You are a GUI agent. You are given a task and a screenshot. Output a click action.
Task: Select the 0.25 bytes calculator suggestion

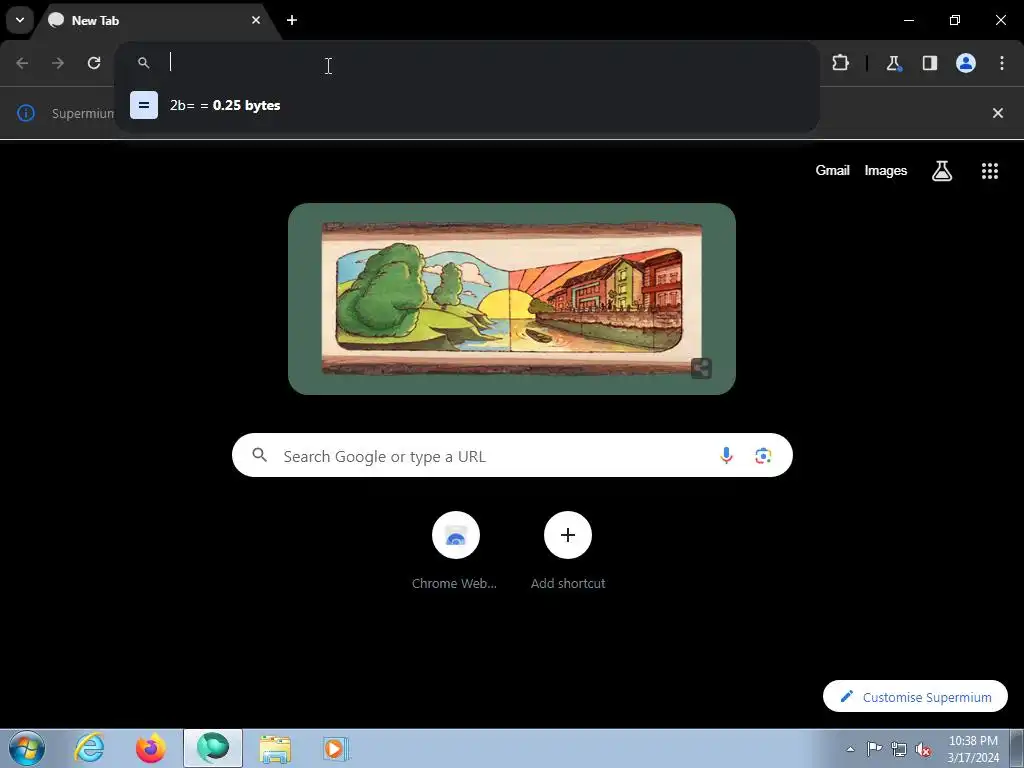click(467, 105)
